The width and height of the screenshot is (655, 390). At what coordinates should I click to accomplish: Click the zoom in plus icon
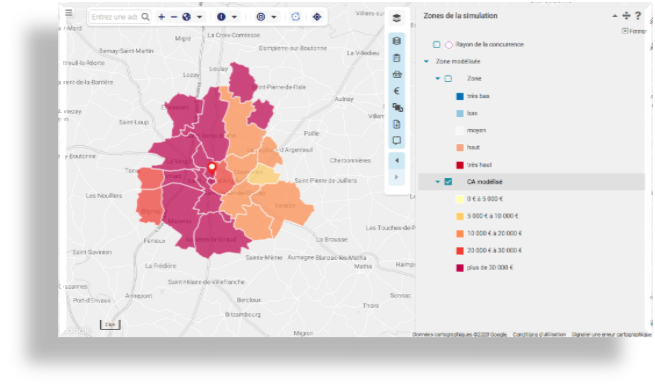pos(162,17)
